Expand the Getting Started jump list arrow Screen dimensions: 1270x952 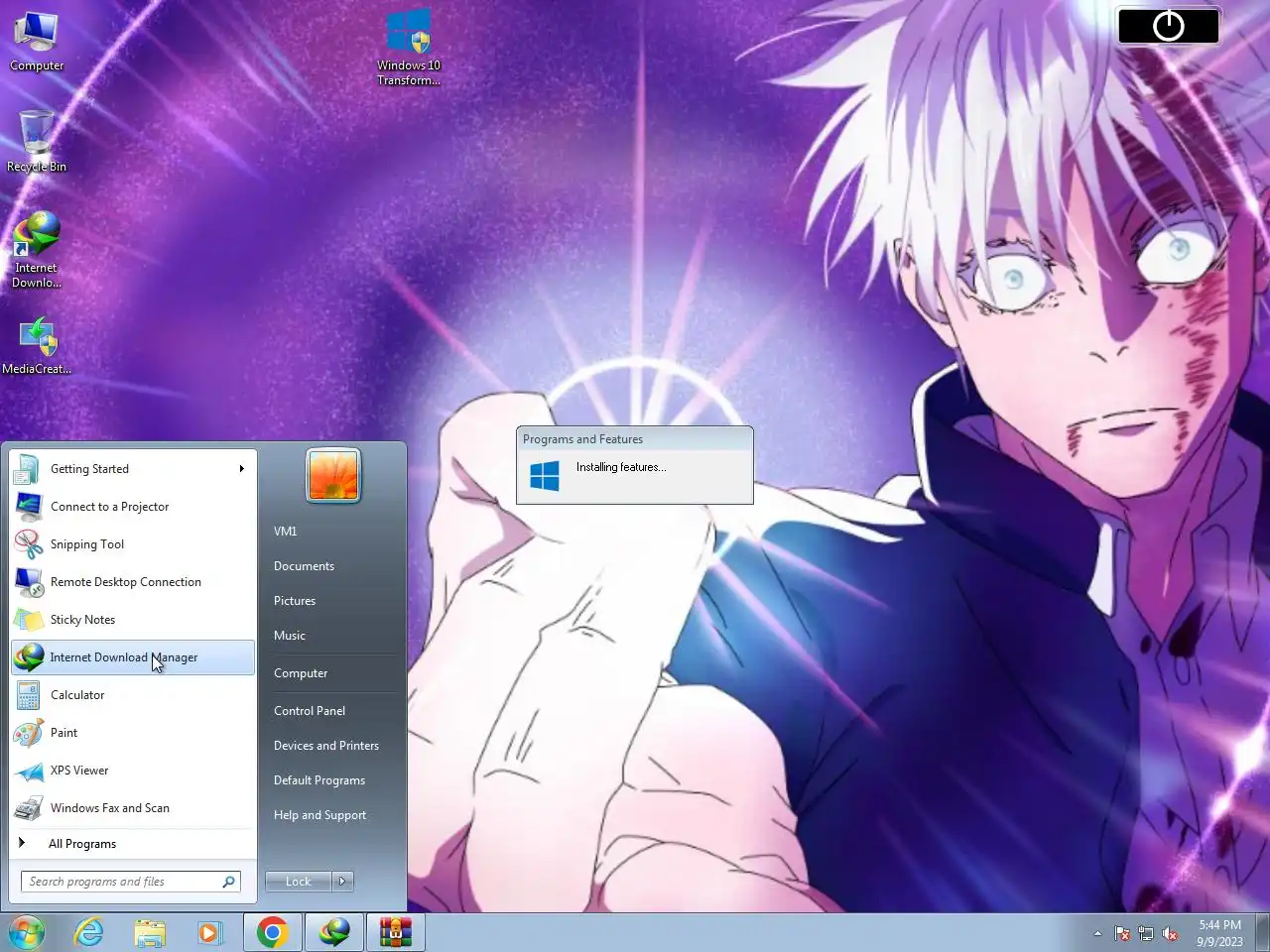pyautogui.click(x=241, y=469)
